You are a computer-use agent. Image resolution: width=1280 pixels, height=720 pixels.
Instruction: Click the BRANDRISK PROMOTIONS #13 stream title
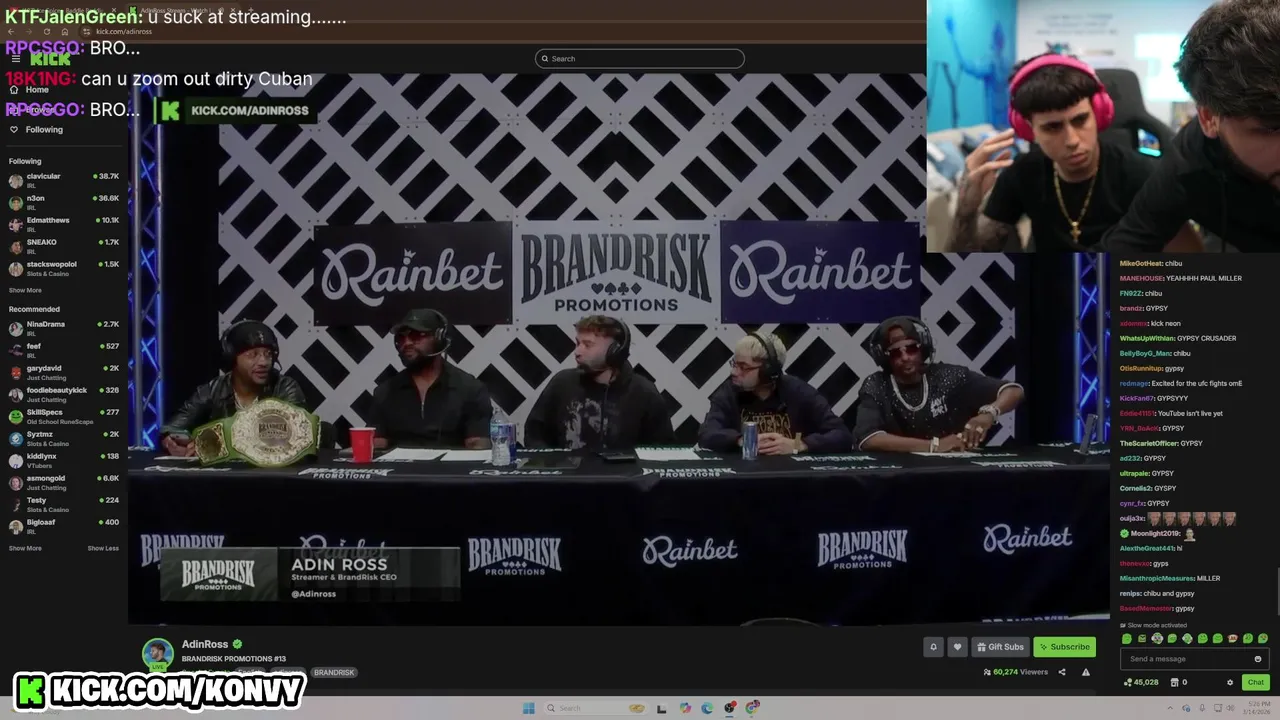pyautogui.click(x=234, y=659)
